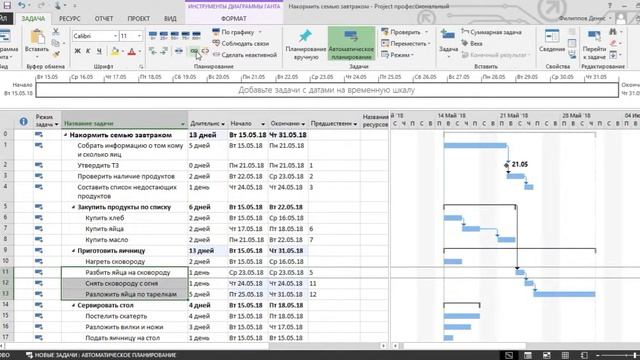Mark selected tasks 100% complete
The width and height of the screenshot is (640, 360).
click(x=196, y=36)
